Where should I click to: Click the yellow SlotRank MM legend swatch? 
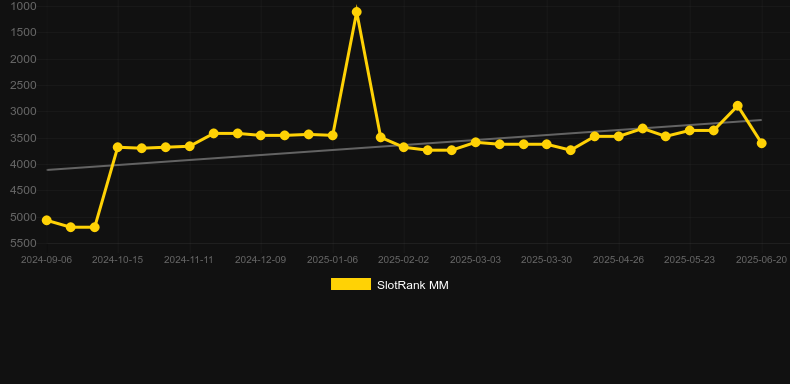[351, 284]
